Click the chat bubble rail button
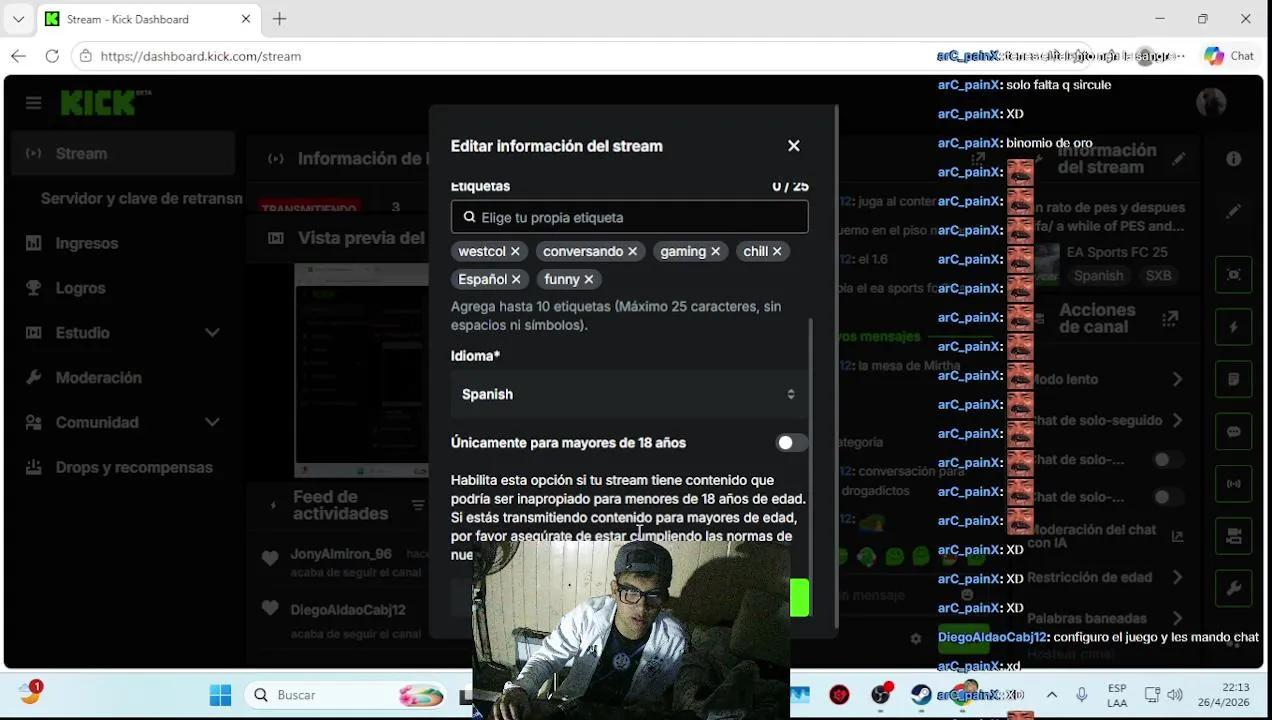 click(x=1234, y=432)
